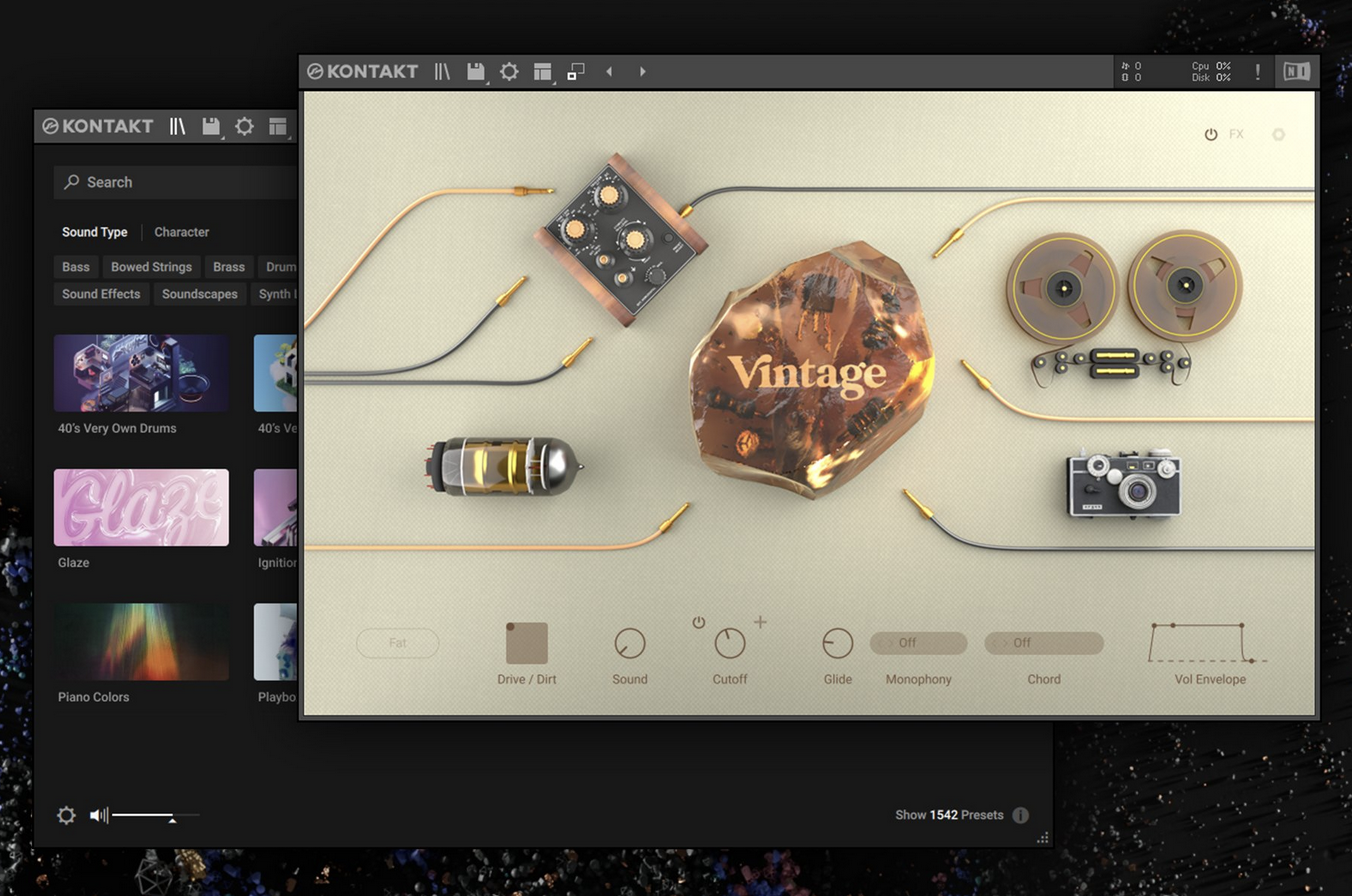The height and width of the screenshot is (896, 1352).
Task: Select the Sound Type tab
Action: click(x=94, y=232)
